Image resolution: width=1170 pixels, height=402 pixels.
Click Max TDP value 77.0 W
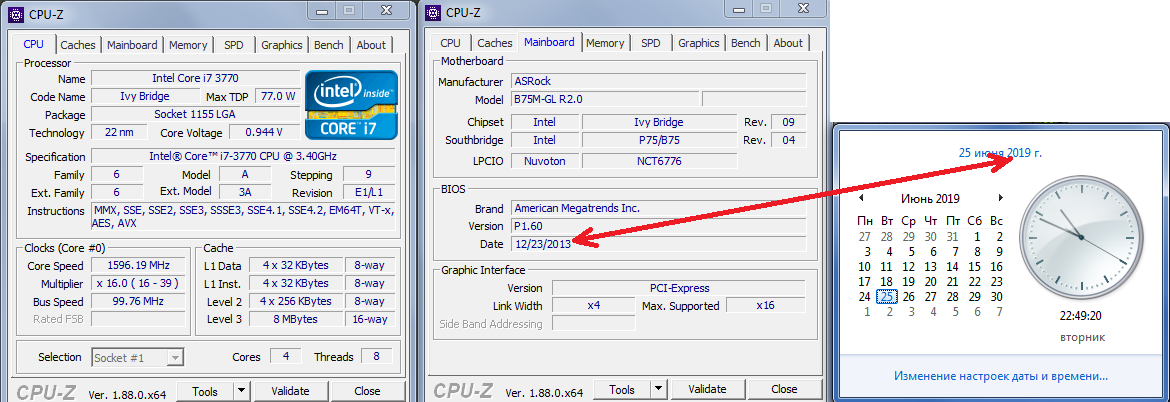coord(277,96)
